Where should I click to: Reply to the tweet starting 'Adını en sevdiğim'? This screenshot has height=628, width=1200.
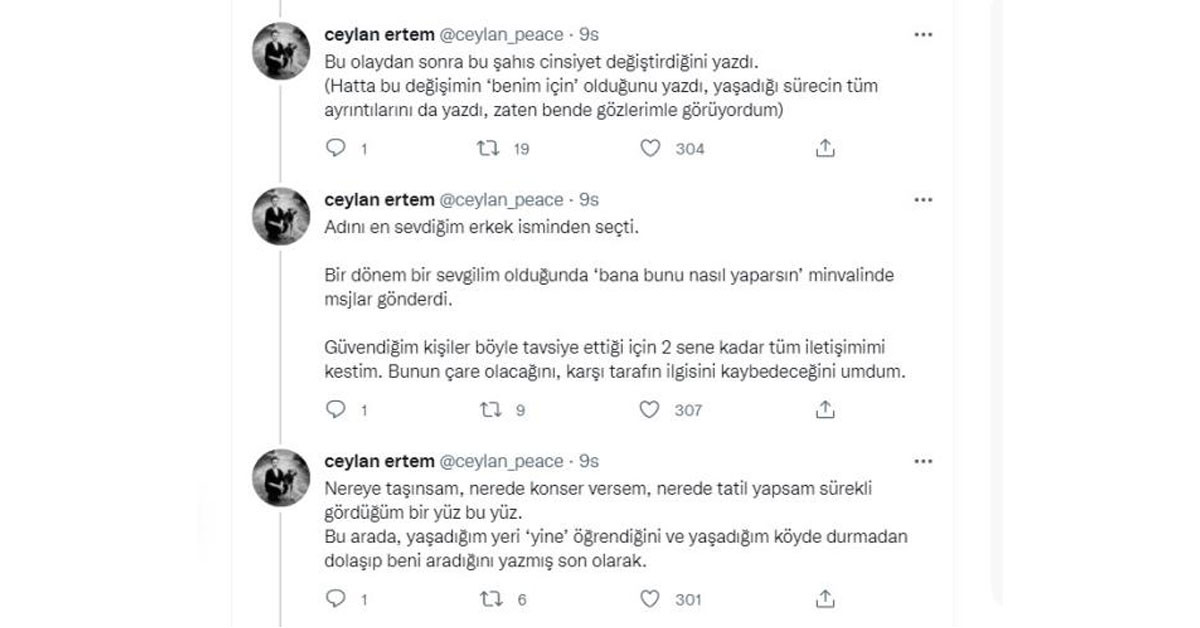[x=336, y=409]
